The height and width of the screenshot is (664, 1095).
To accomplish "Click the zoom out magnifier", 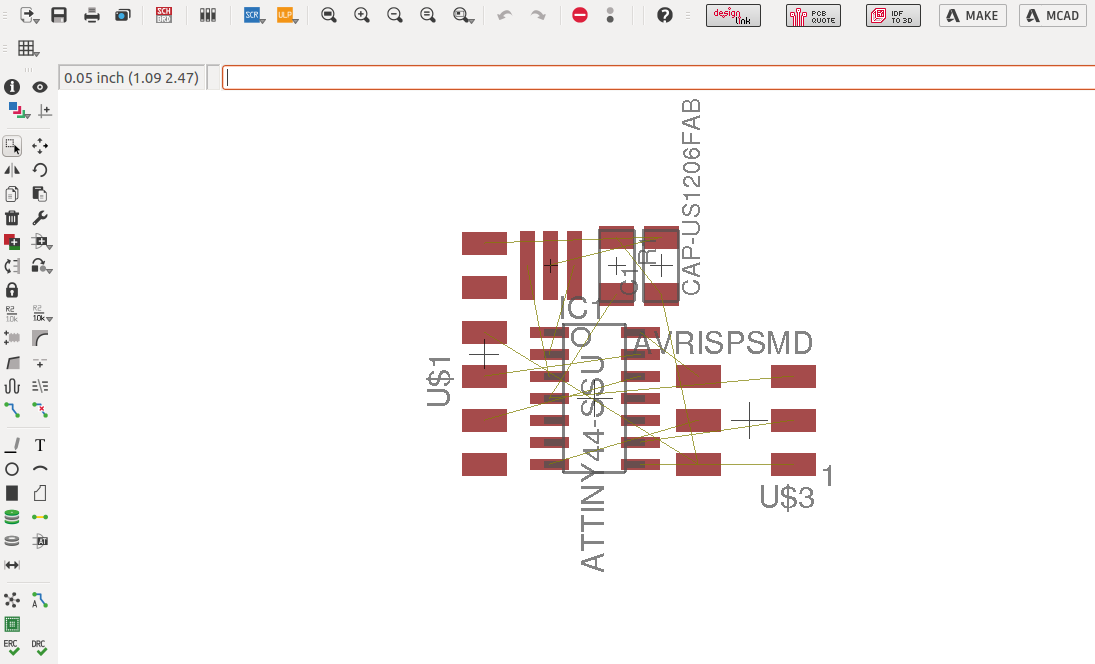I will (395, 15).
